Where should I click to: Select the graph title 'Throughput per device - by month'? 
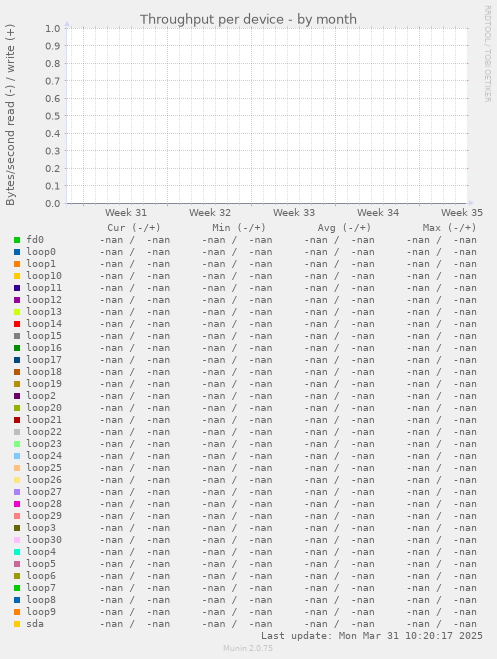click(x=248, y=19)
